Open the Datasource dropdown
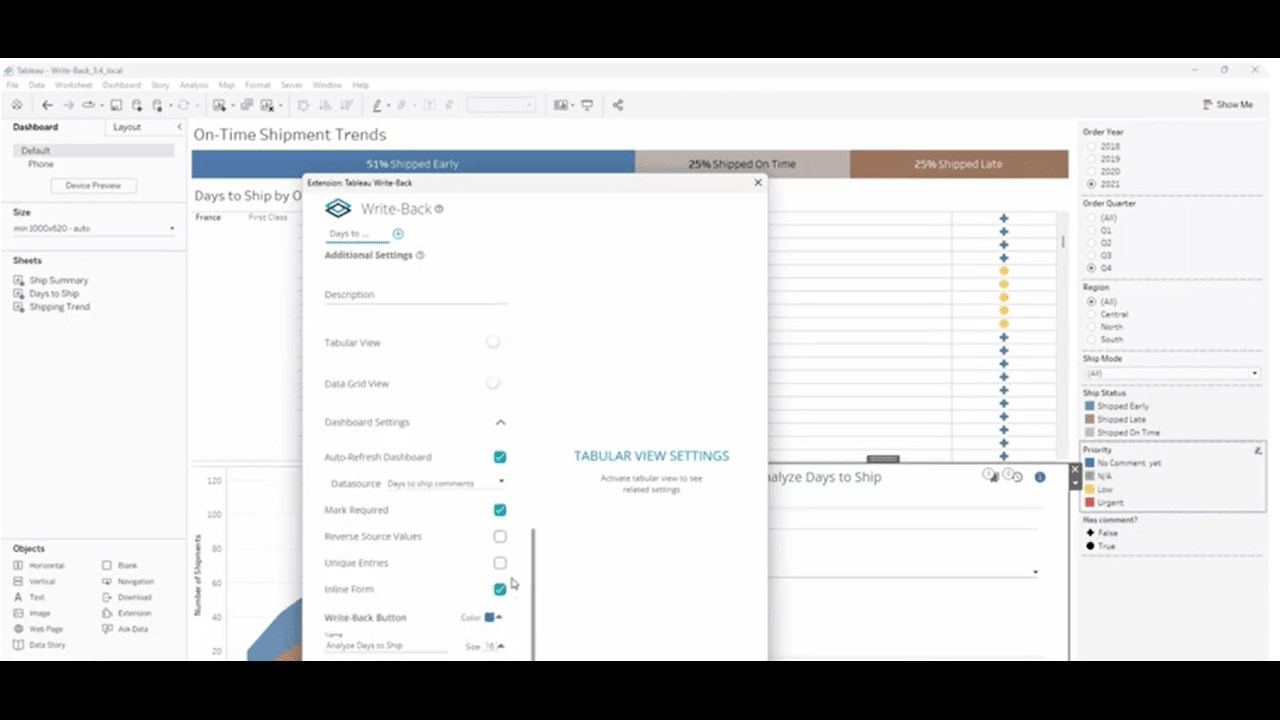1280x720 pixels. coord(446,483)
